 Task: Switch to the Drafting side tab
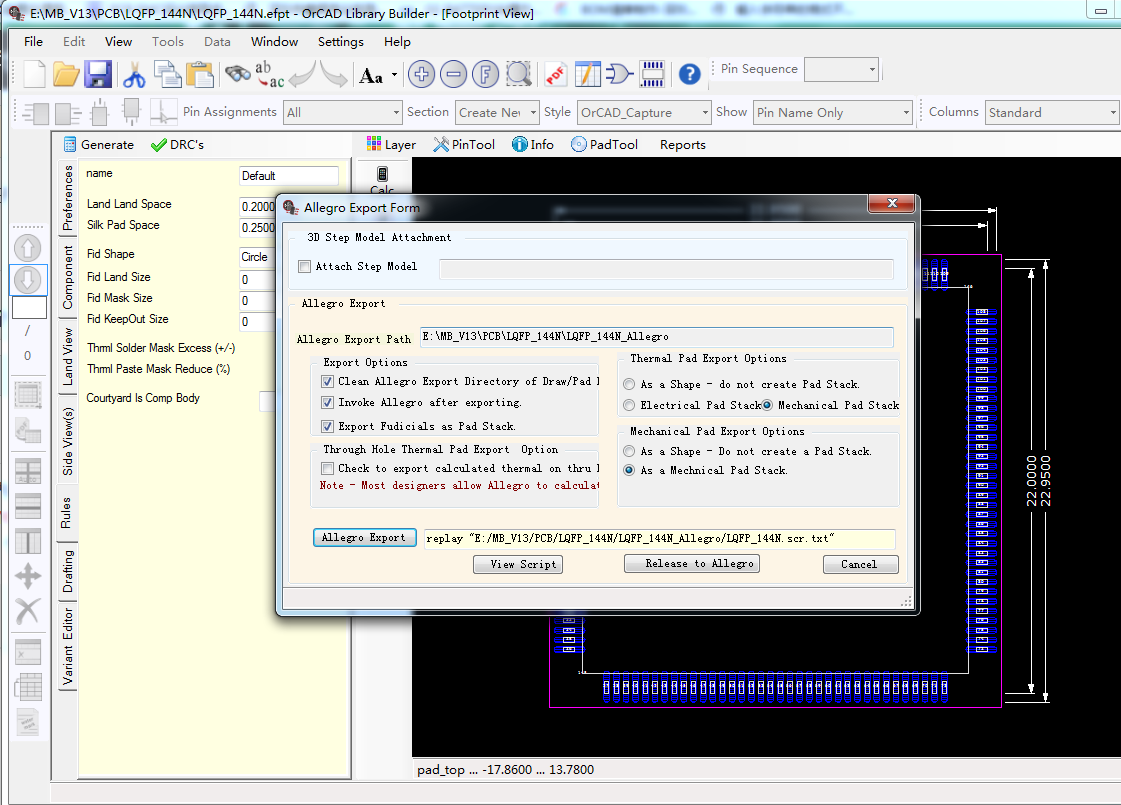coord(68,572)
